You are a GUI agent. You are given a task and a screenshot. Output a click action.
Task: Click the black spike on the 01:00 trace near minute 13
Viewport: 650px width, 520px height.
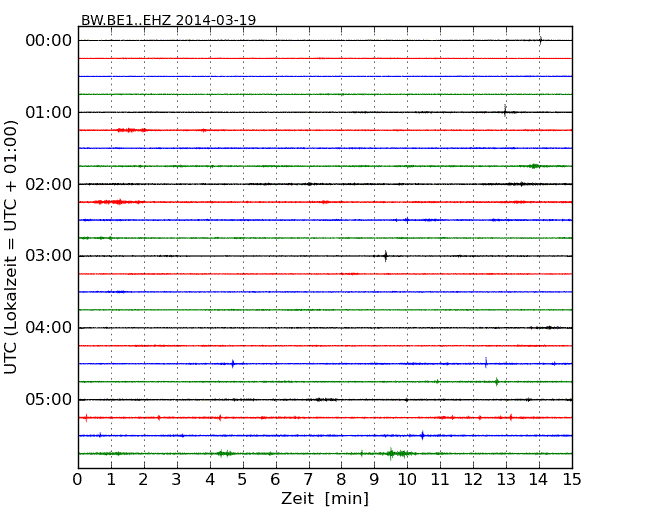tap(505, 111)
